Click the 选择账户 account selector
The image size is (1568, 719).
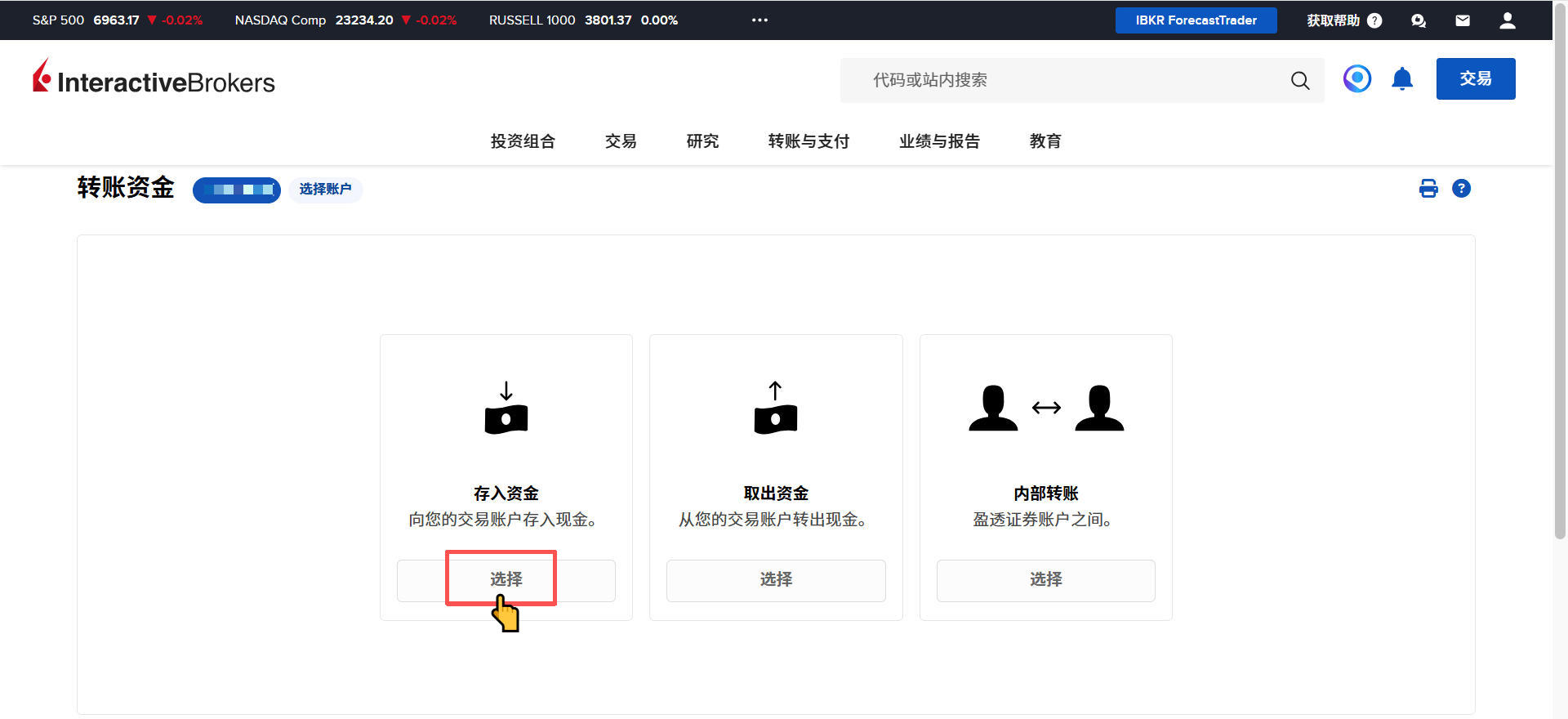pos(325,190)
